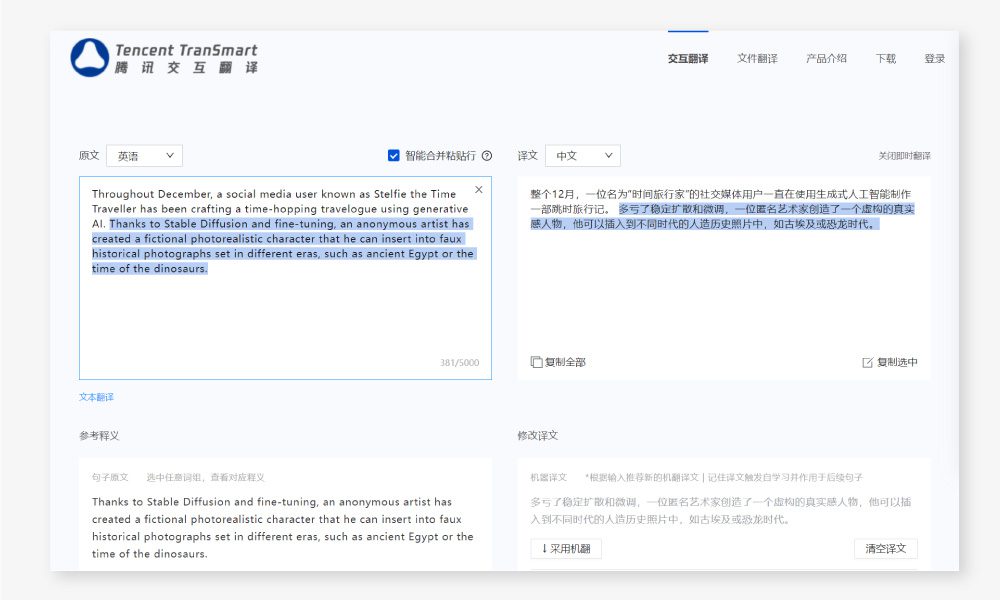Click the copy icon beside 复制全部
The width and height of the screenshot is (1000, 600).
tap(539, 361)
